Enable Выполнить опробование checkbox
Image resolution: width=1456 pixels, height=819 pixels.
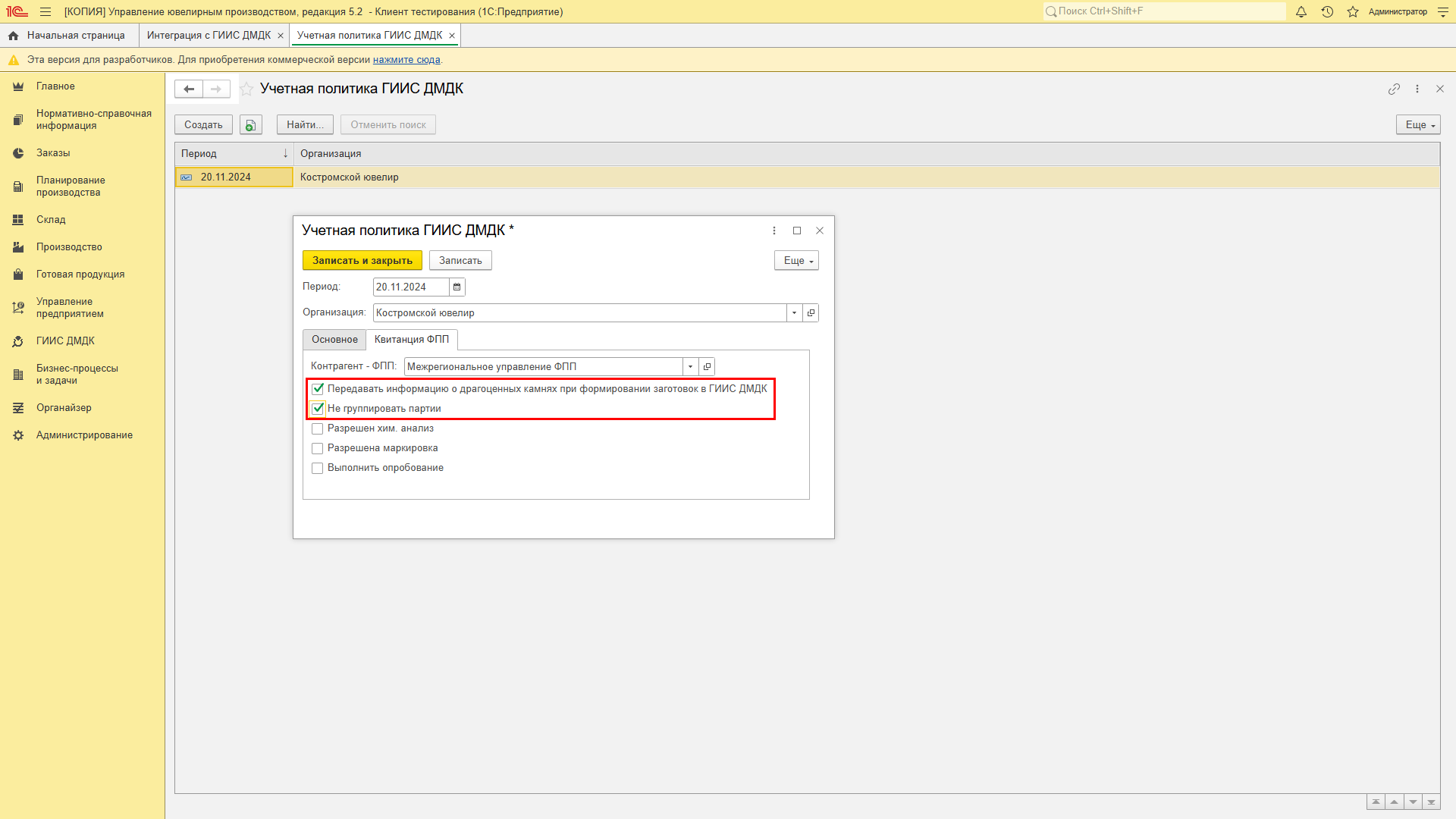pos(318,468)
